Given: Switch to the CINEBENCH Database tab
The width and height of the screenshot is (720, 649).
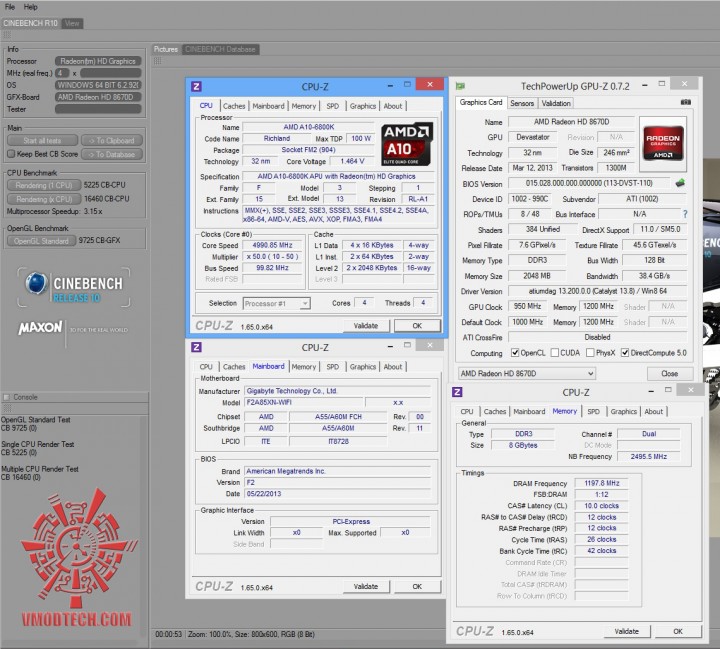Looking at the screenshot, I should pyautogui.click(x=220, y=49).
